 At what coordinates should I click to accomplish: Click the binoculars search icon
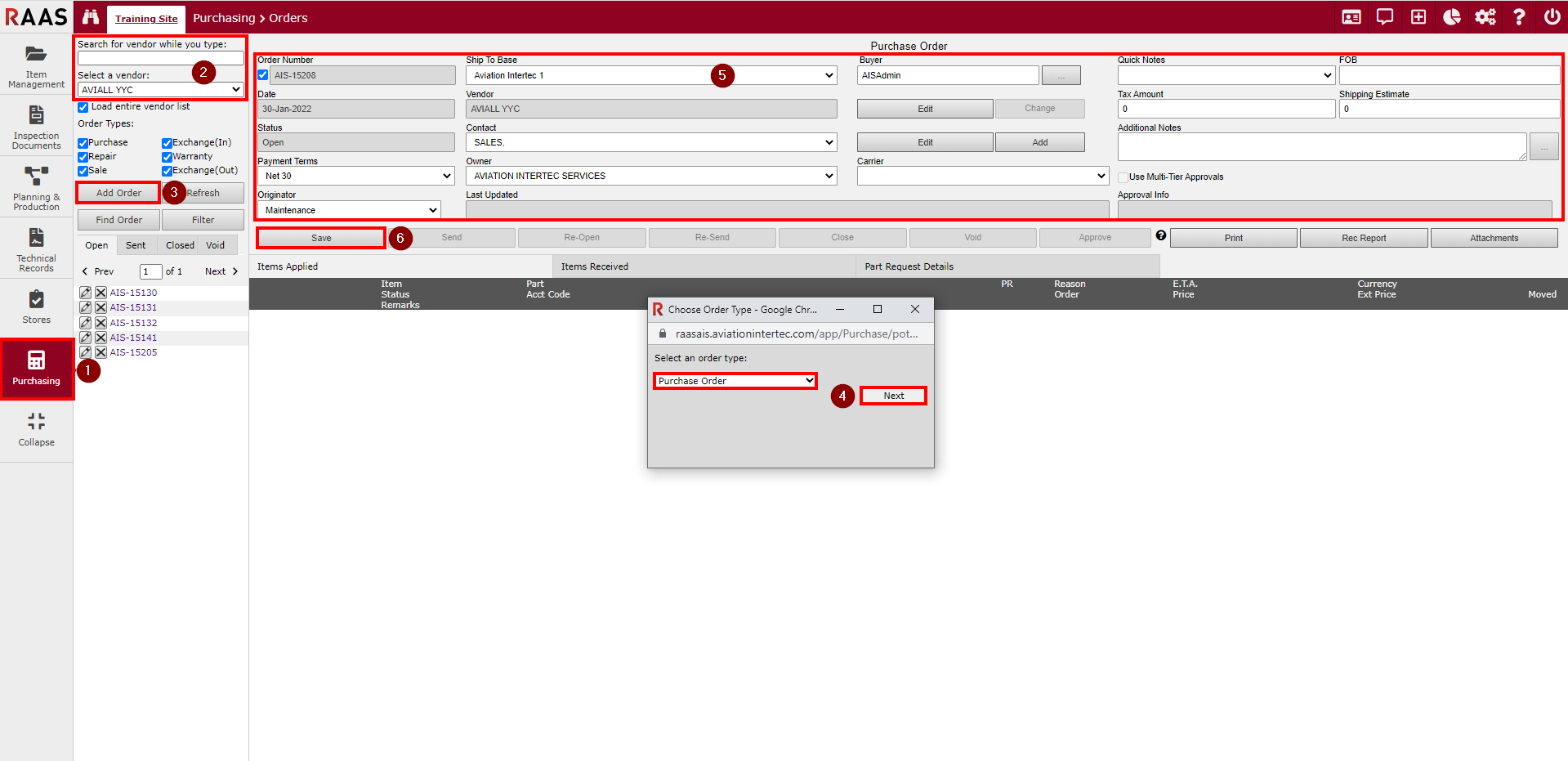point(91,17)
